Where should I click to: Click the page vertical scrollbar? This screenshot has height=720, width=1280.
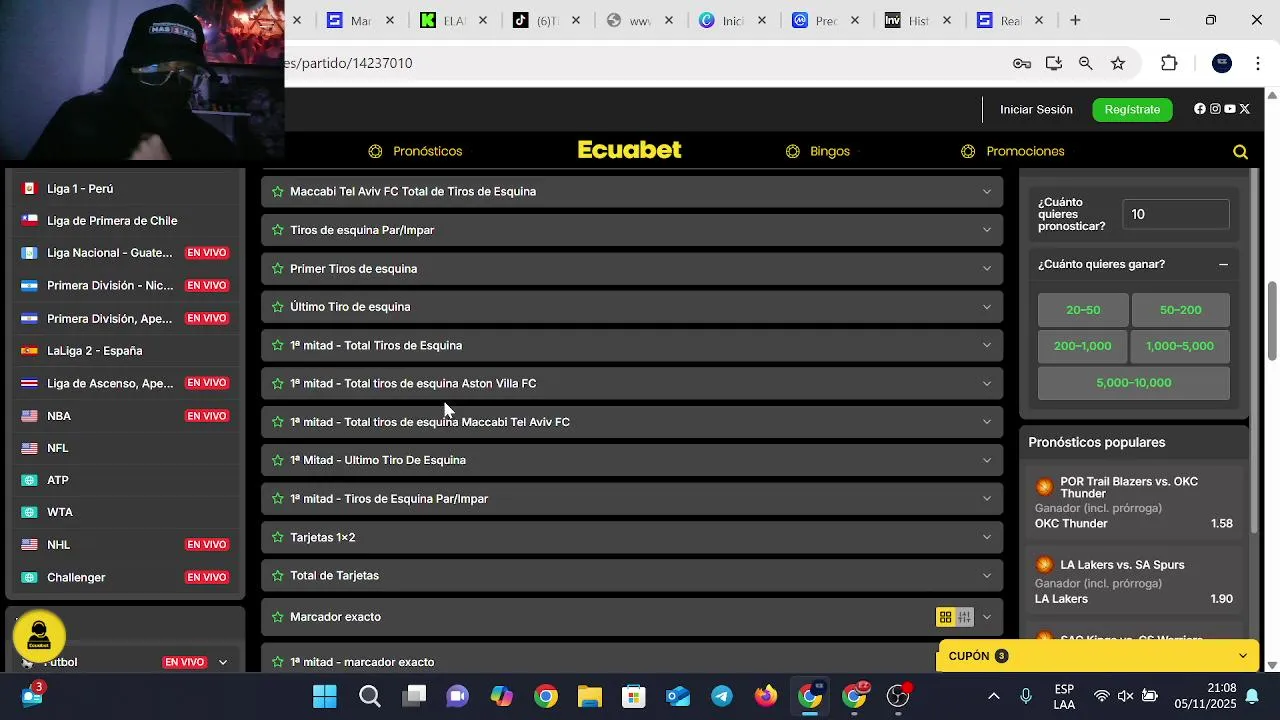(1272, 322)
